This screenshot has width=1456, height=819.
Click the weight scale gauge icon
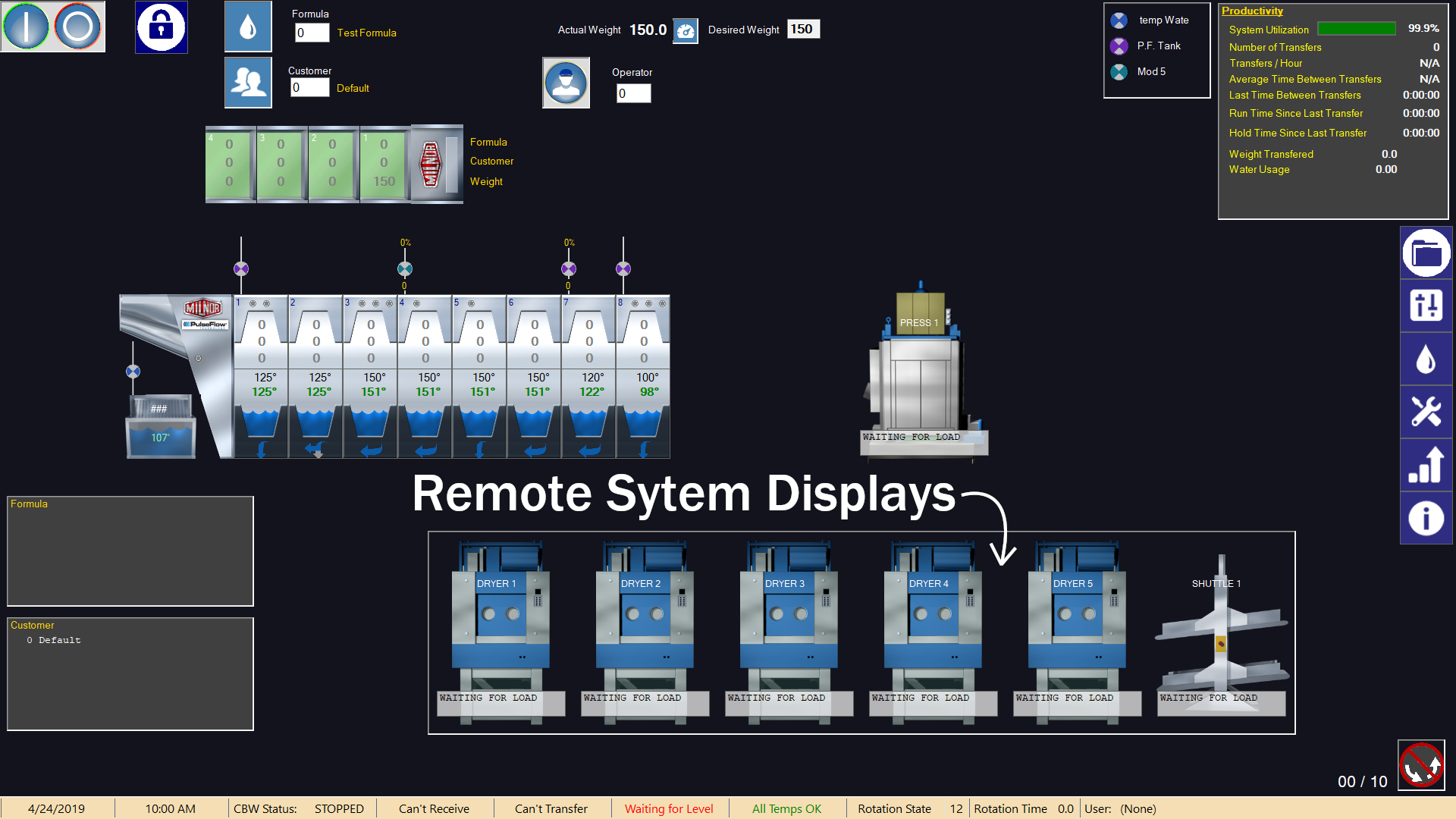coord(686,31)
